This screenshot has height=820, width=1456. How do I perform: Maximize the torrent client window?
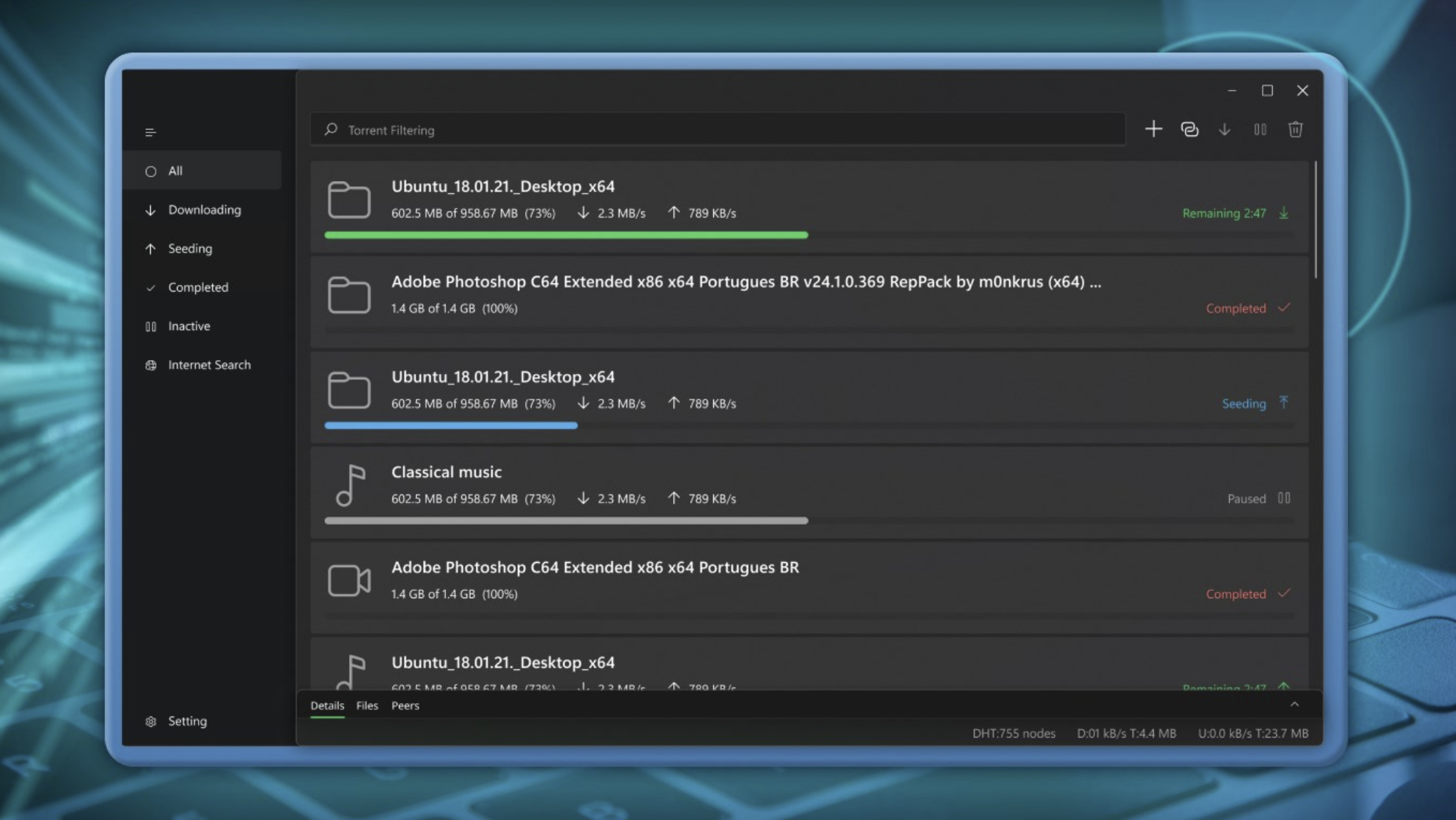[x=1267, y=91]
